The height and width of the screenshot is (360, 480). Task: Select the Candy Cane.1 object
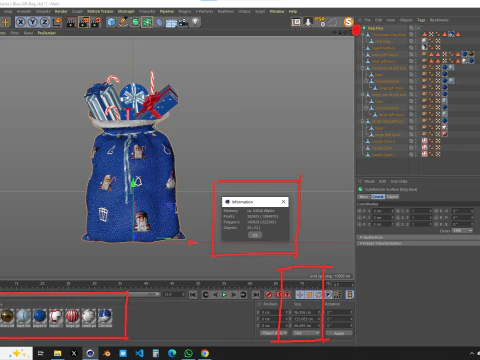[383, 155]
